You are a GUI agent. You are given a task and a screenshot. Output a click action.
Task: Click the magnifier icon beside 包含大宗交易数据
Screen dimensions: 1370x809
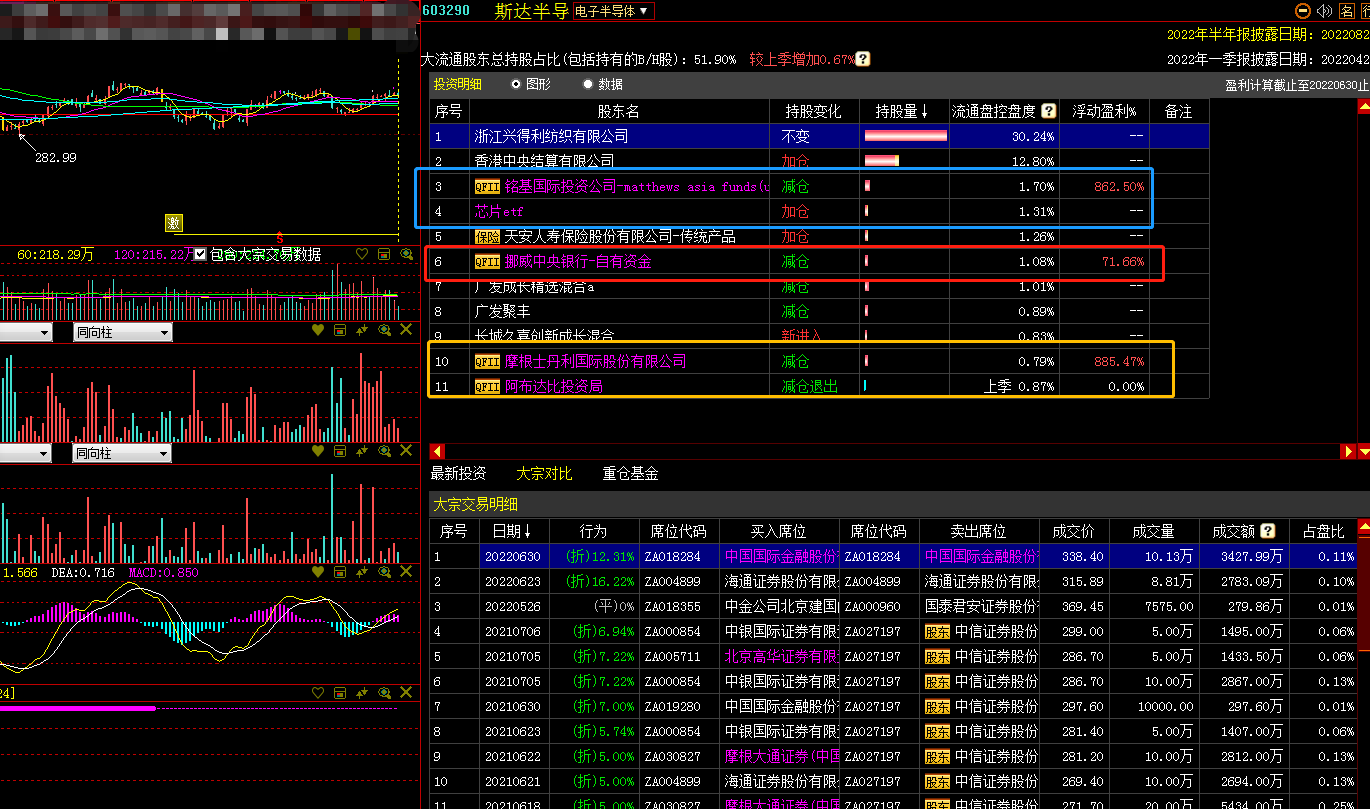[x=406, y=254]
